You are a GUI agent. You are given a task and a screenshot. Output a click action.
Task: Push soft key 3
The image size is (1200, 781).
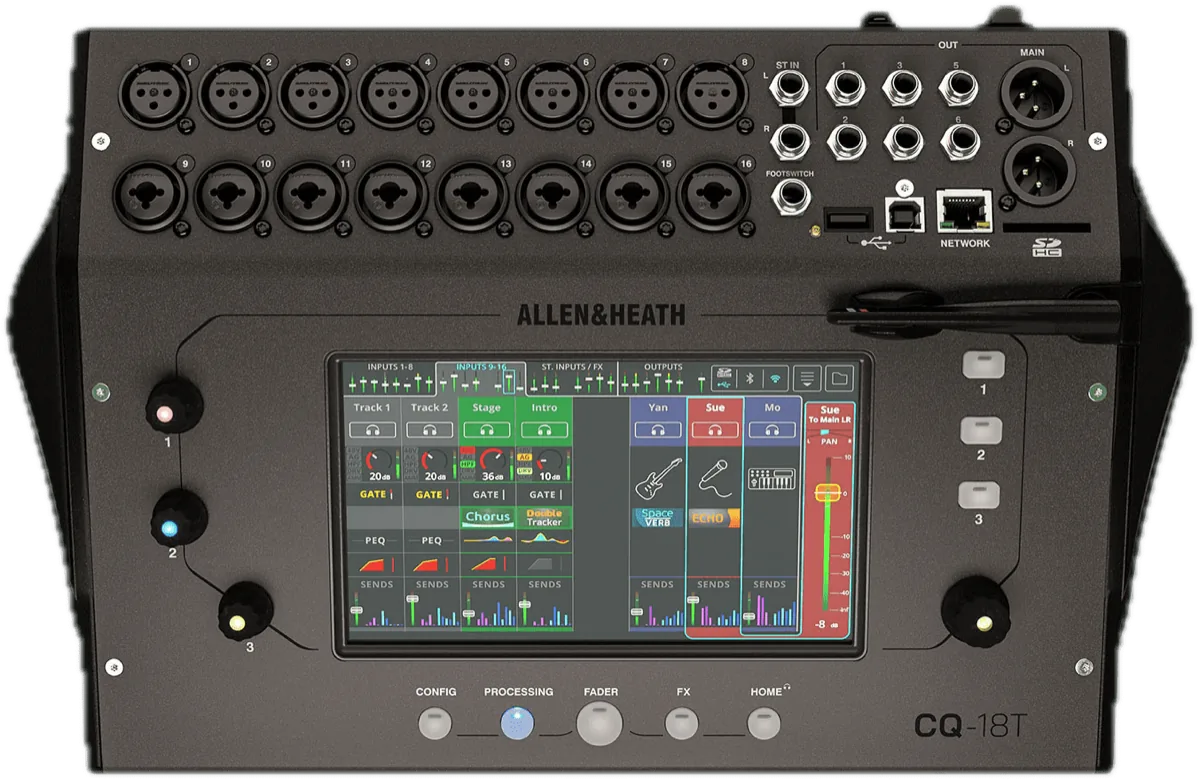point(978,496)
